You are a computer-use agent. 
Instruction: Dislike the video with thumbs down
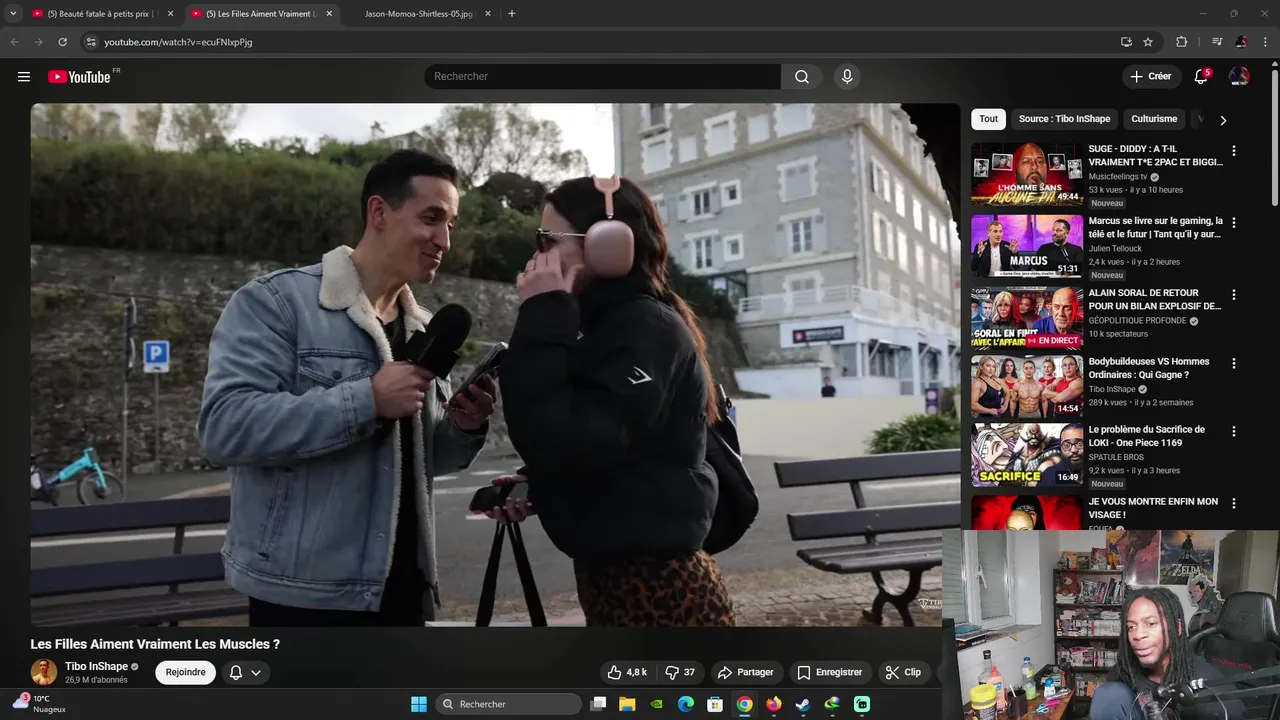tap(681, 672)
